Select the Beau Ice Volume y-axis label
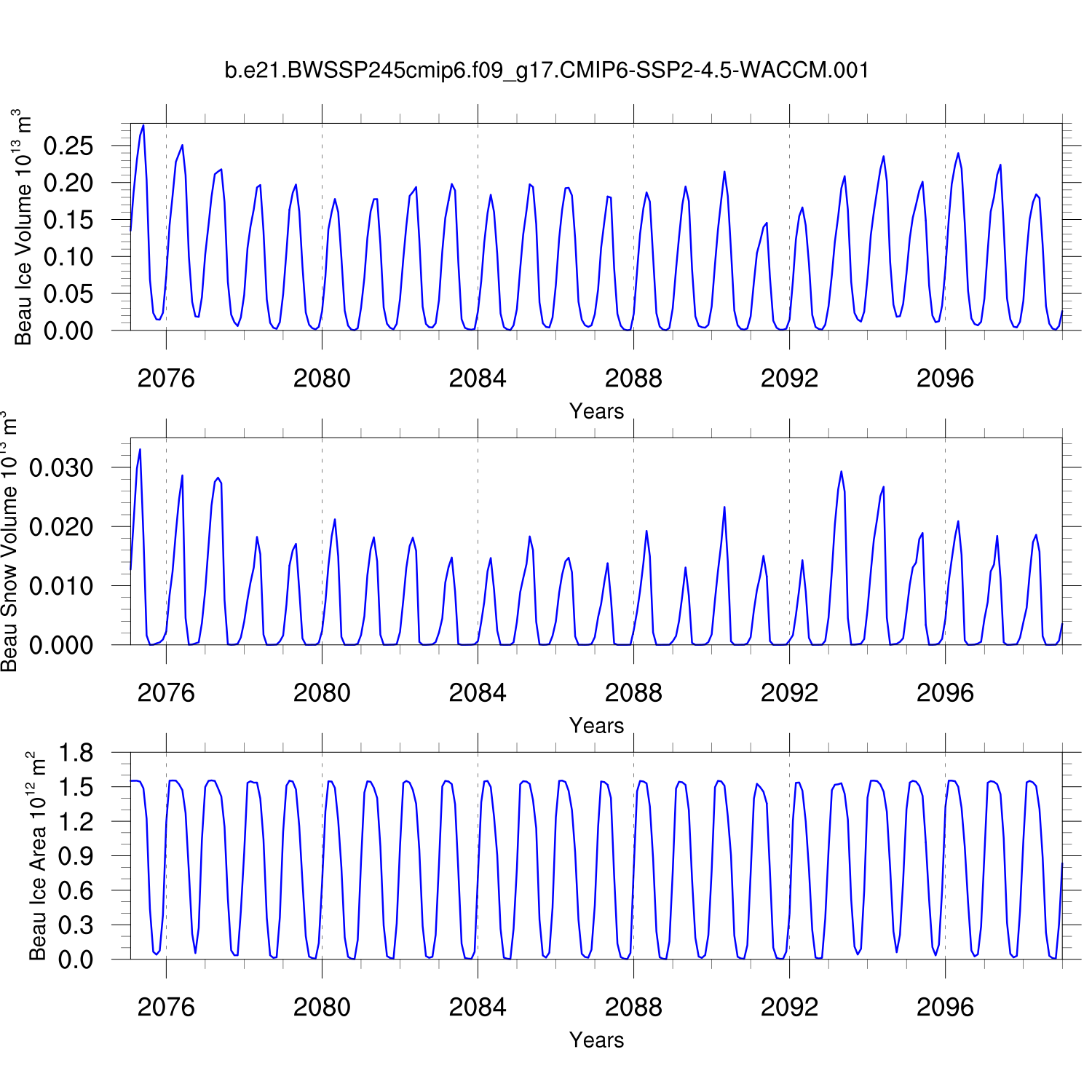The width and height of the screenshot is (1092, 1092). pos(24,227)
